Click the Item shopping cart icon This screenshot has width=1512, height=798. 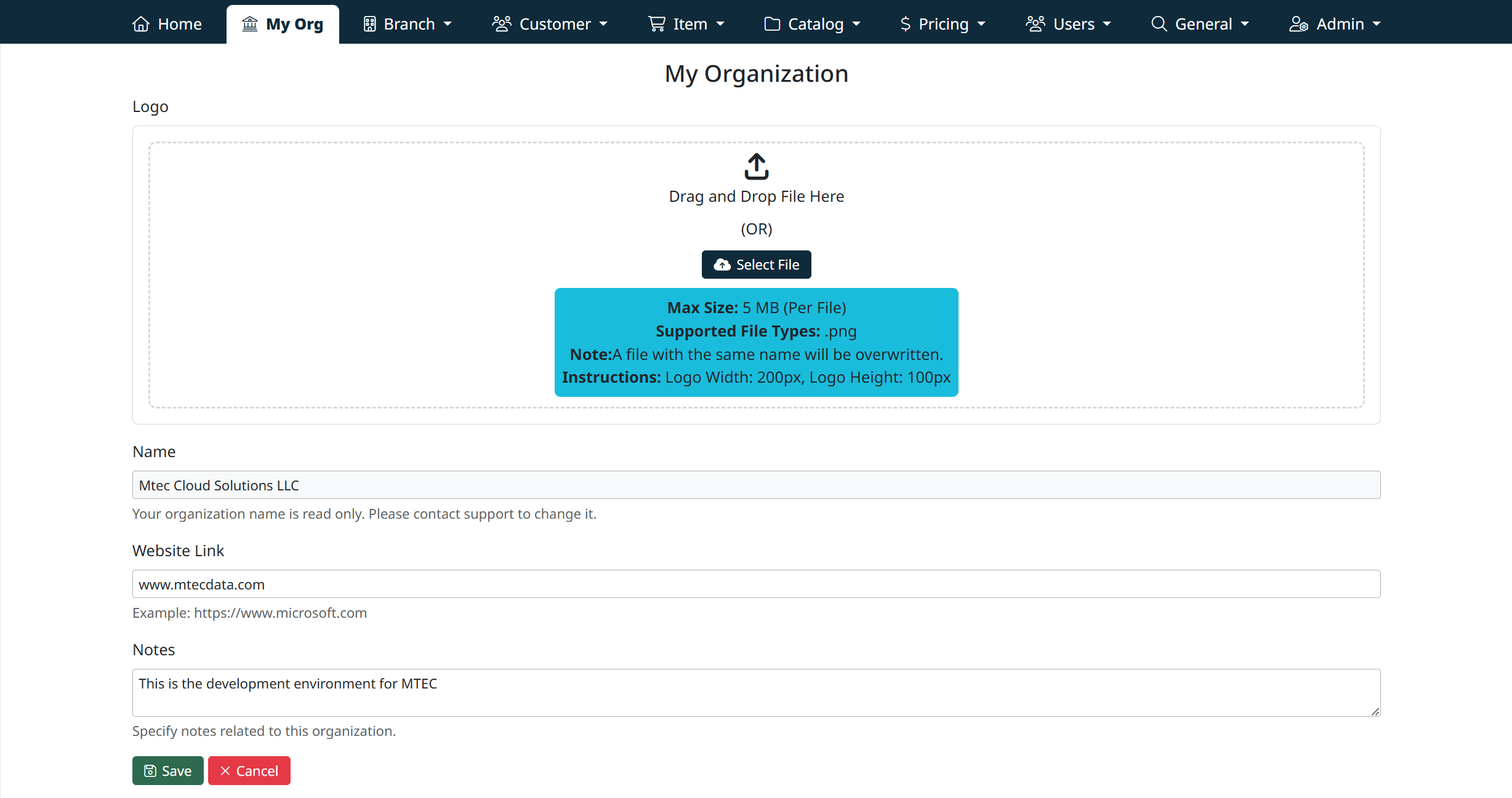coord(657,24)
